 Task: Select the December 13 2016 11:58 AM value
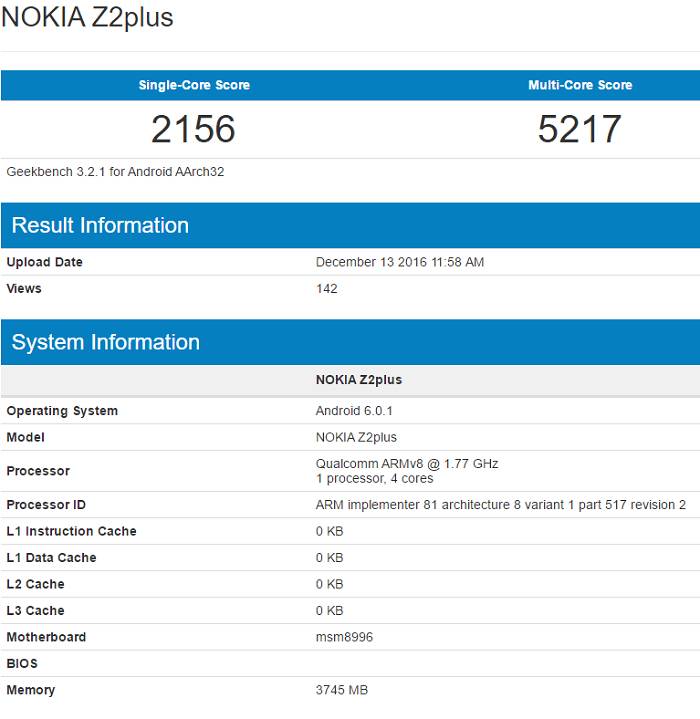click(x=400, y=262)
